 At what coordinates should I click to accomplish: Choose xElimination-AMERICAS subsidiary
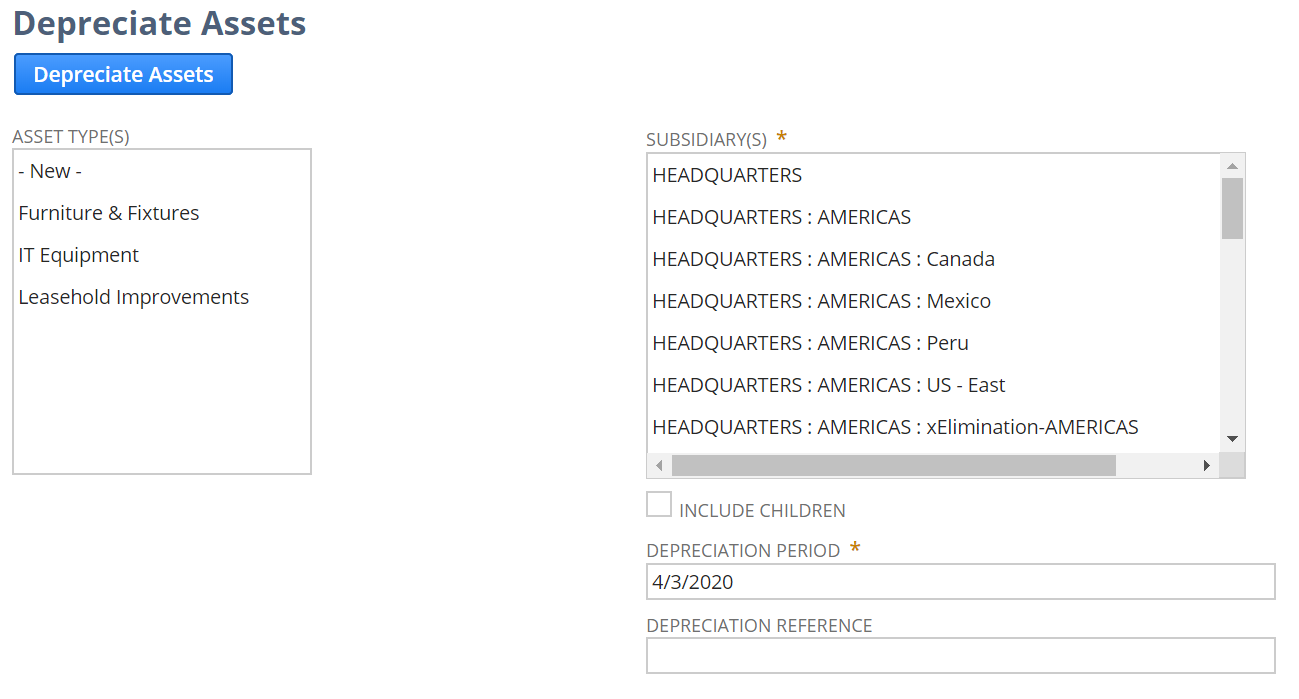[x=934, y=427]
